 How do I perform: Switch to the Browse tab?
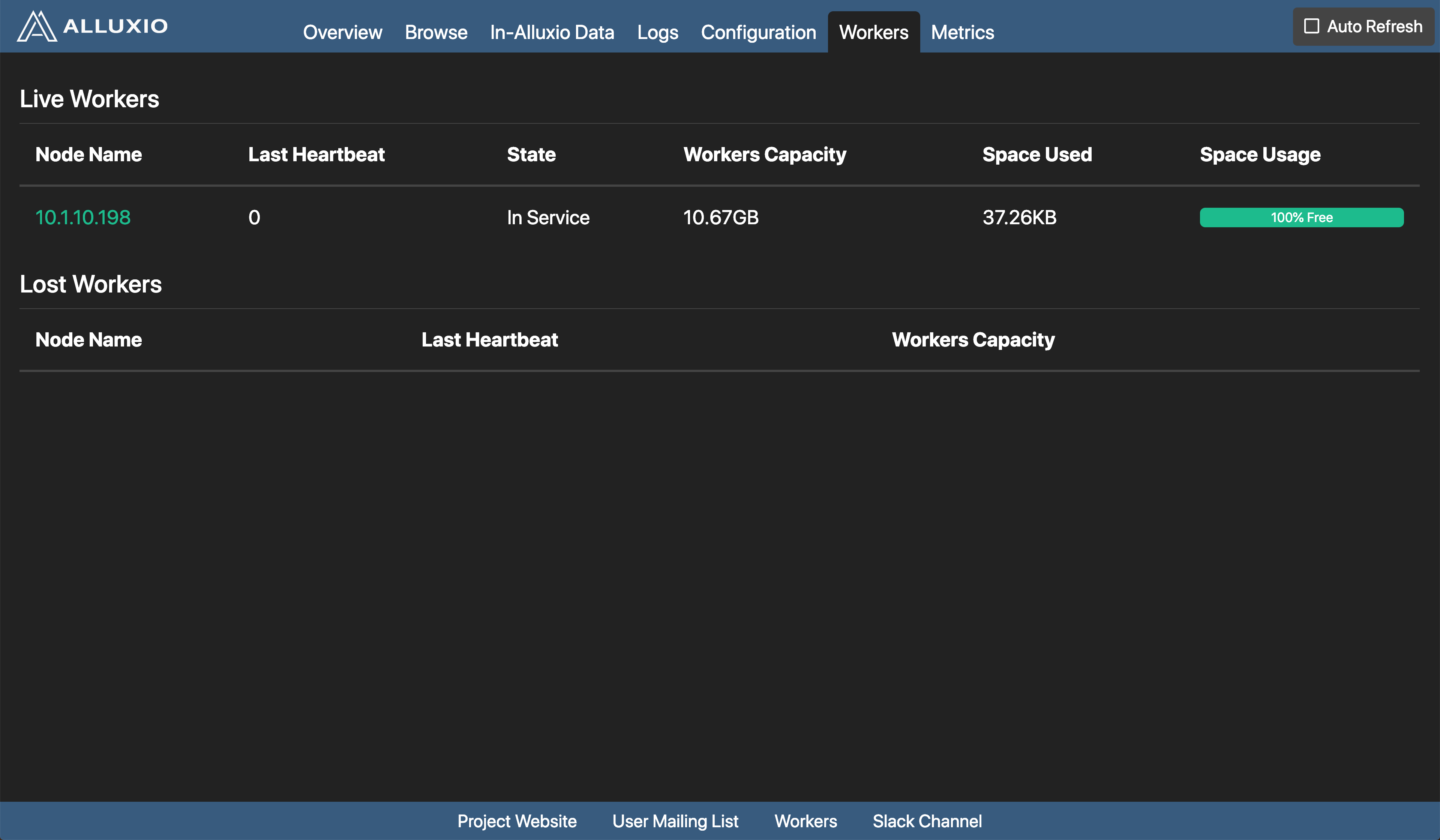[436, 33]
